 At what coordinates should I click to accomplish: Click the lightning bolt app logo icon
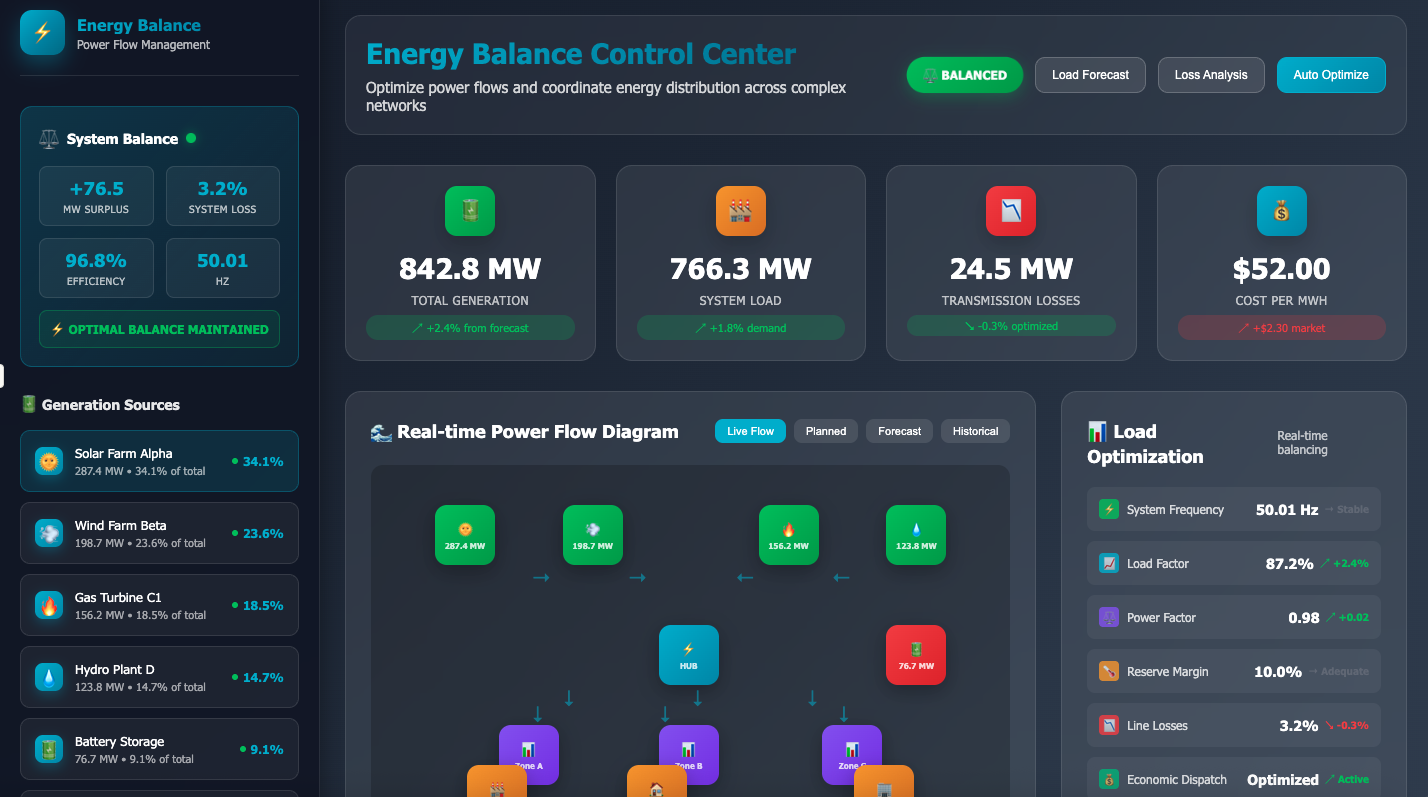[42, 33]
